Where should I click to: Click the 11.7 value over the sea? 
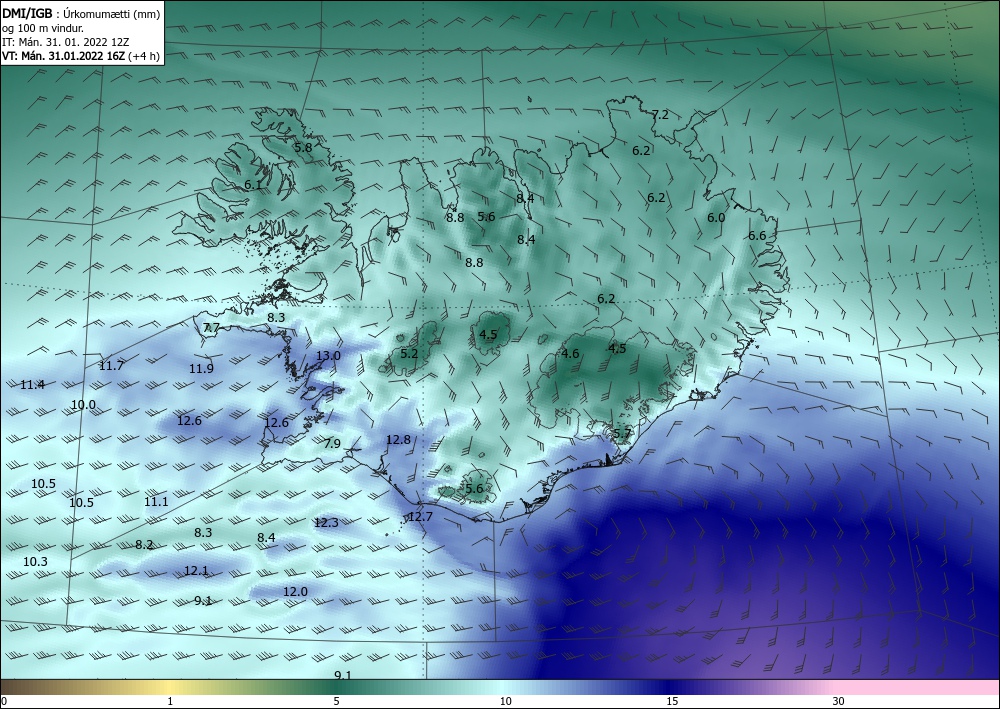112,366
